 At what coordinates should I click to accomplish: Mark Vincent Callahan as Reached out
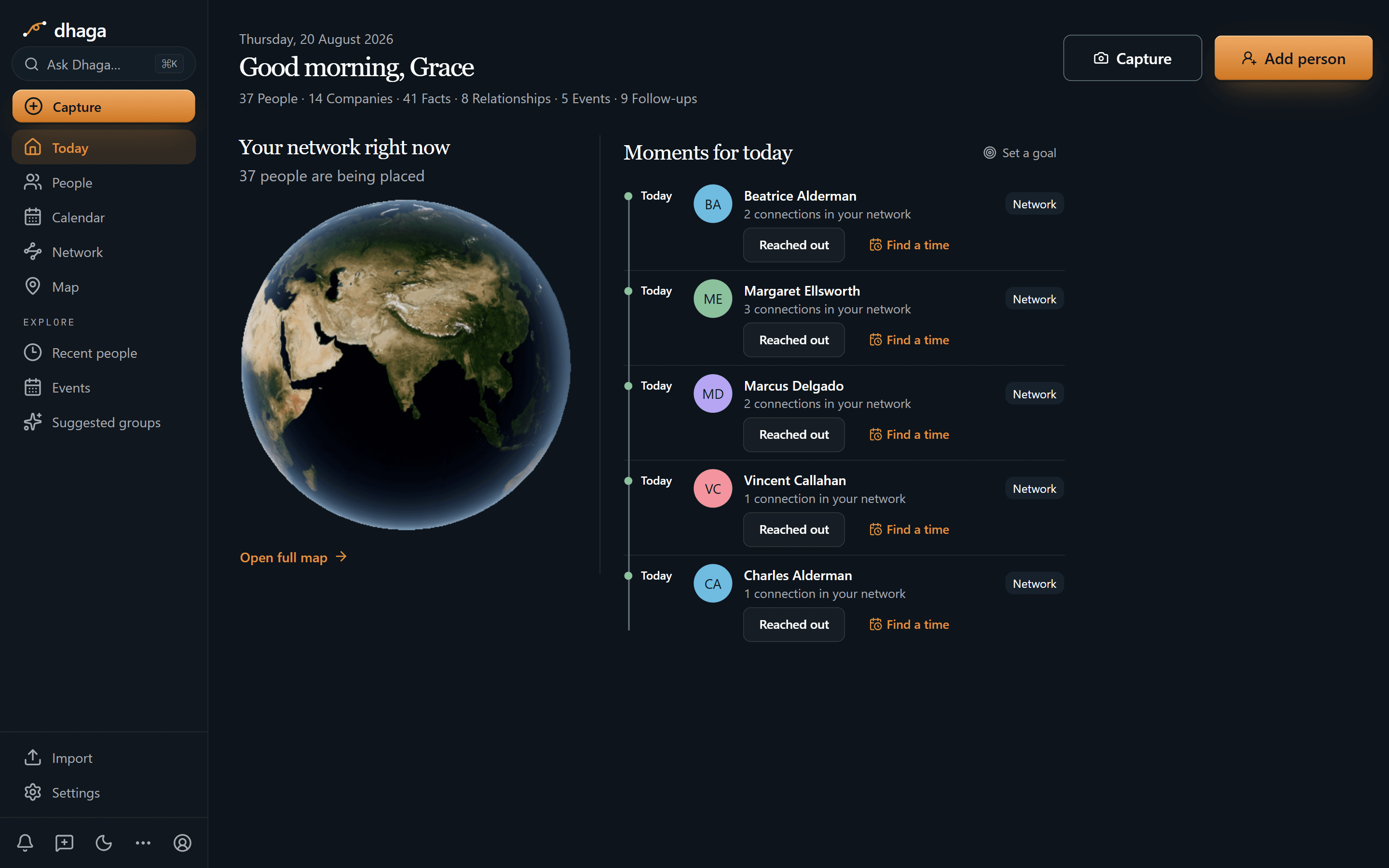(x=794, y=529)
